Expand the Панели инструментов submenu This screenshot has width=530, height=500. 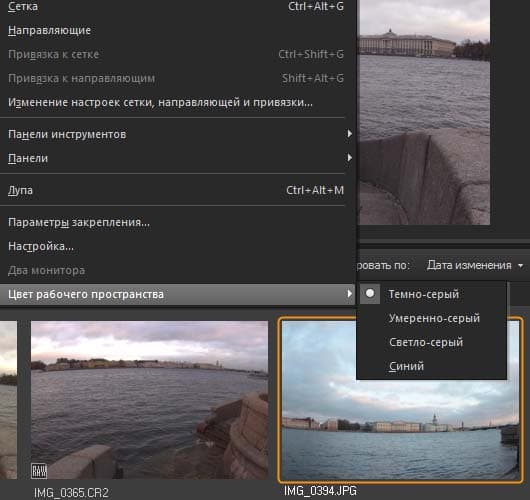[176, 134]
